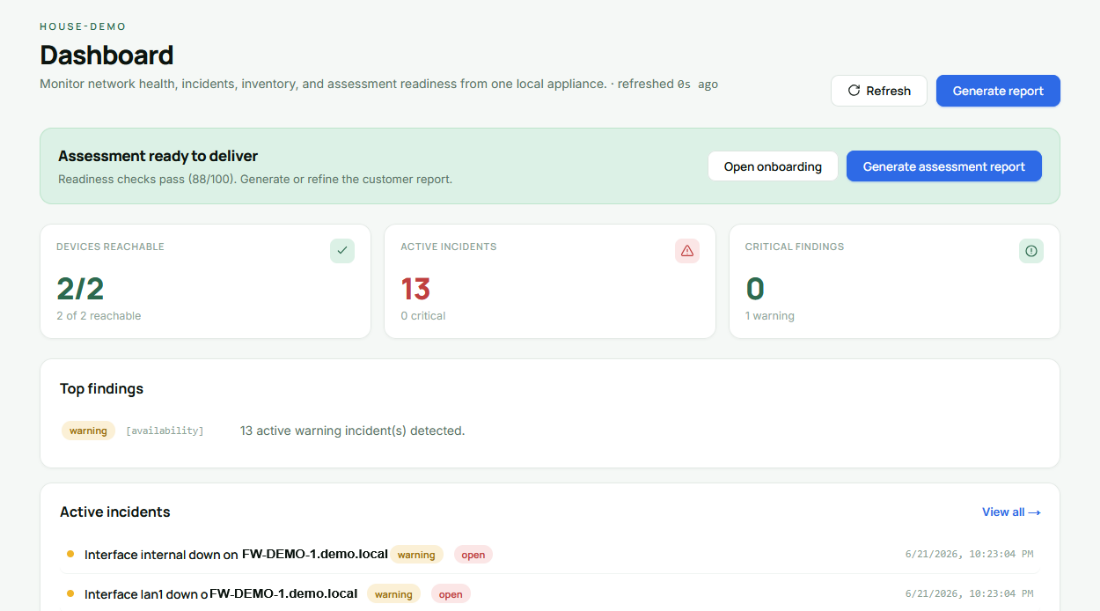
Task: Click the warning triangle icon on Active Incidents
Action: [687, 250]
